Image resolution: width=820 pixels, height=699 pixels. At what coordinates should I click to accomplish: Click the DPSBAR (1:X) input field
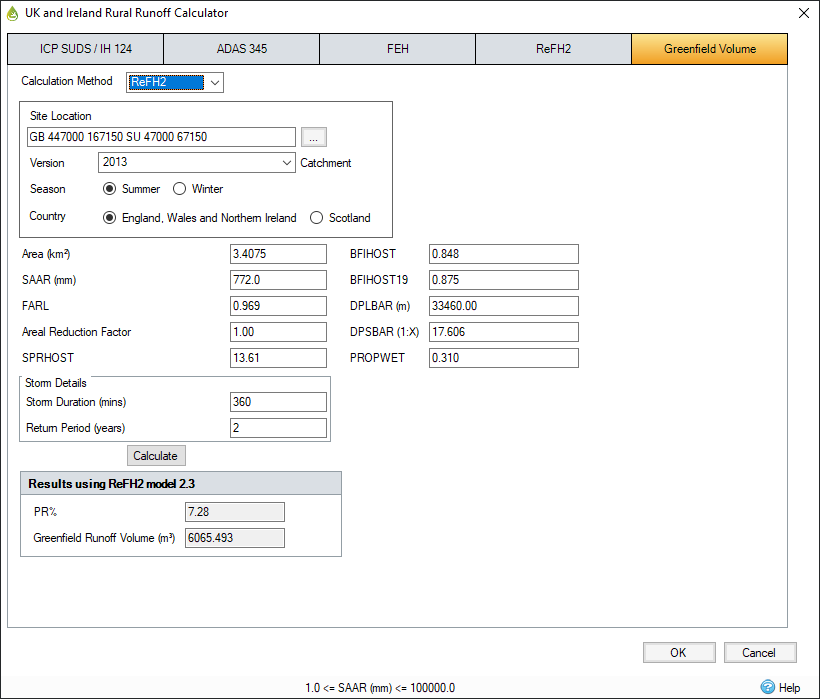(x=504, y=332)
